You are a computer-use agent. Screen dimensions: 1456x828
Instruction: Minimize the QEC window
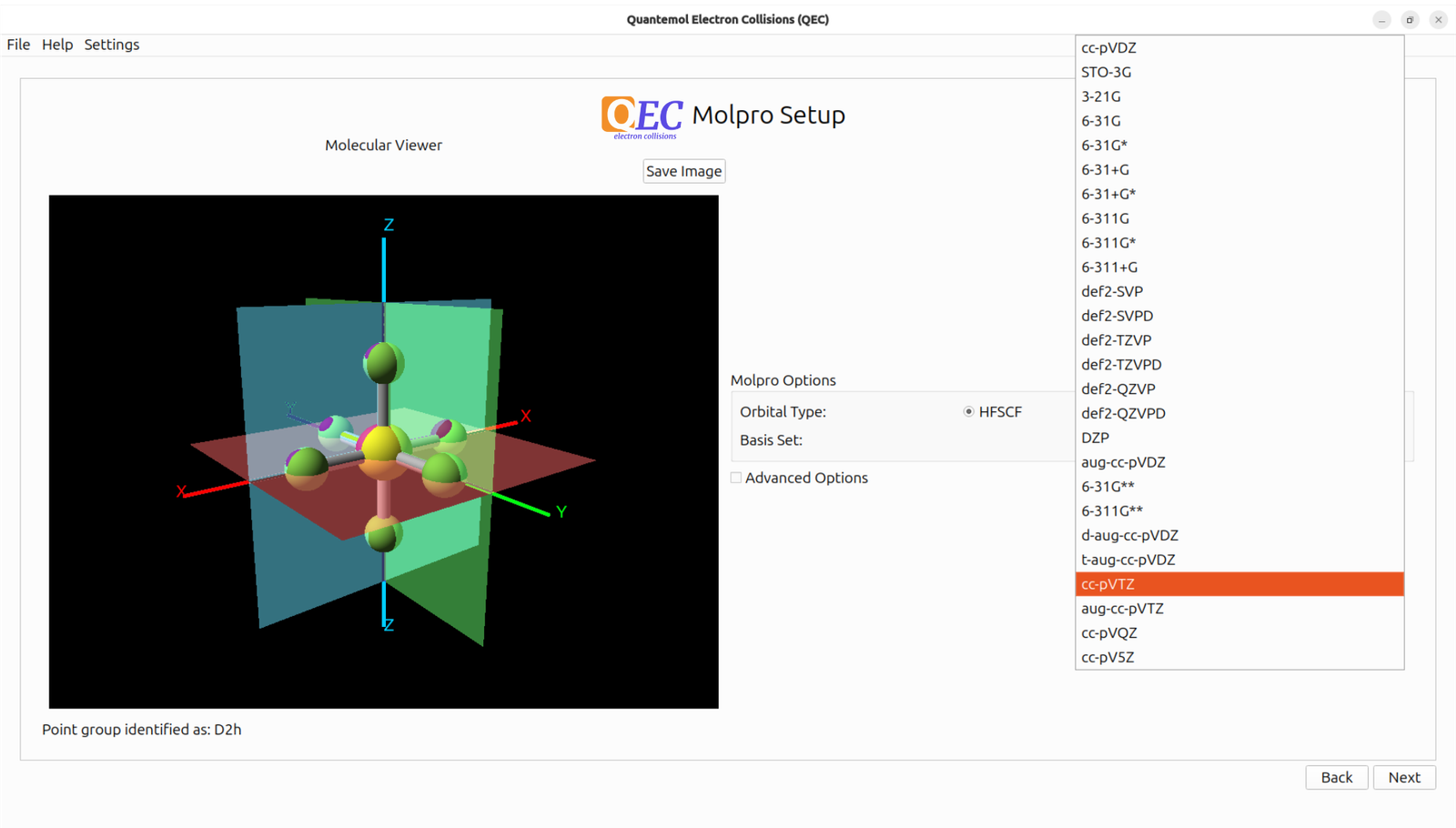pos(1381,20)
